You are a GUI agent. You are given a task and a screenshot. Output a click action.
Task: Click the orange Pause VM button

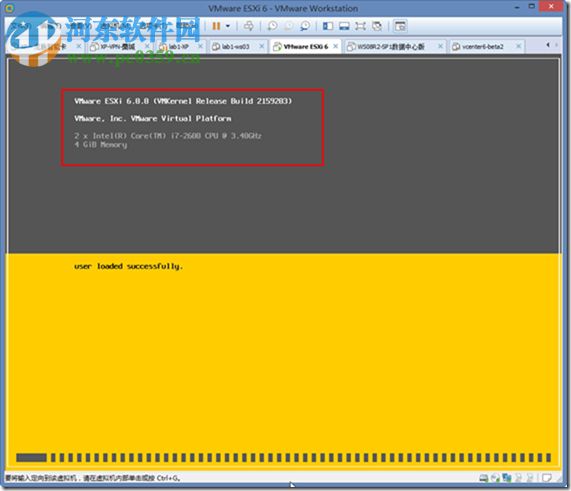tap(216, 26)
